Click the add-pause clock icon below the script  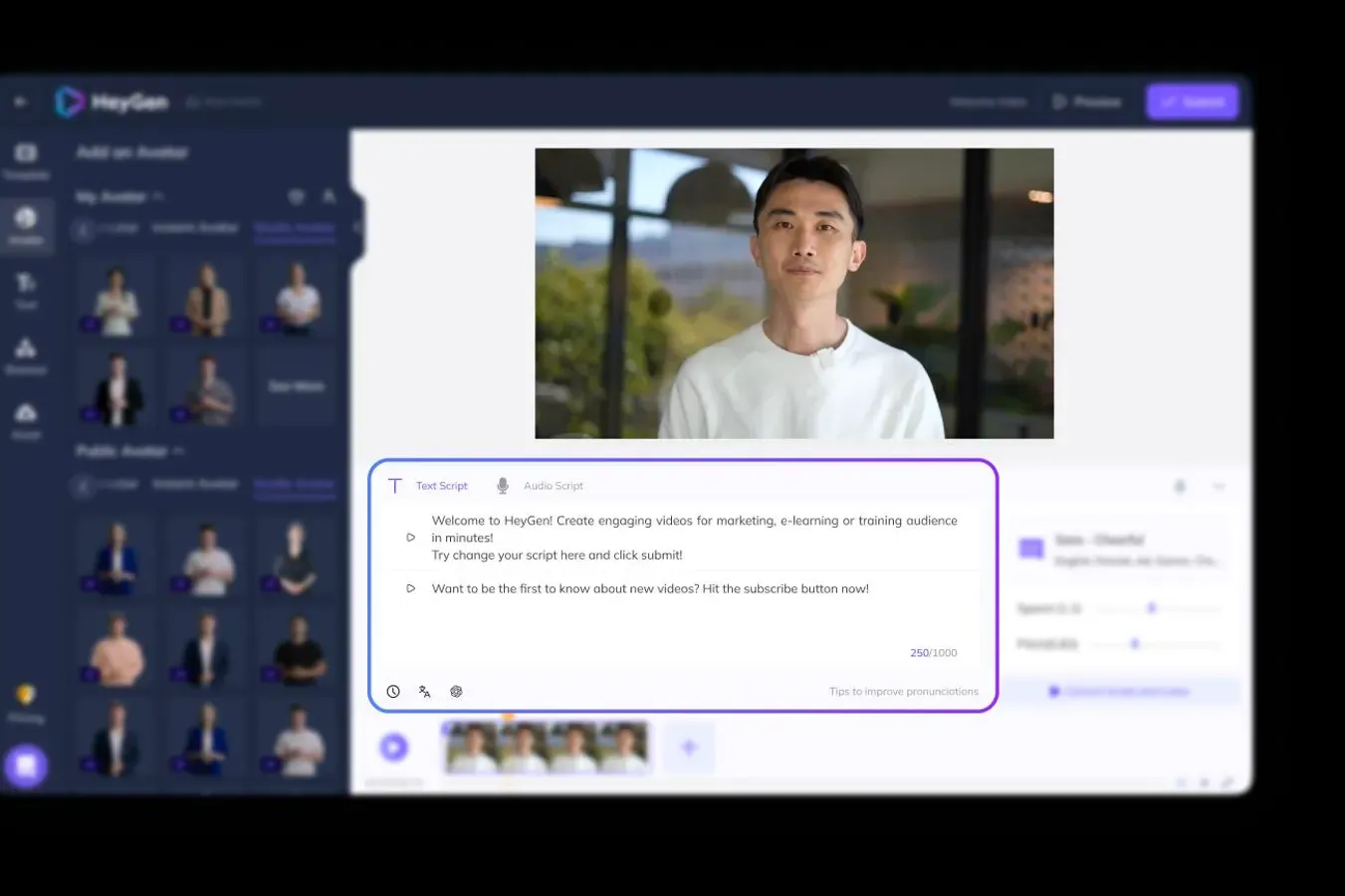tap(393, 691)
